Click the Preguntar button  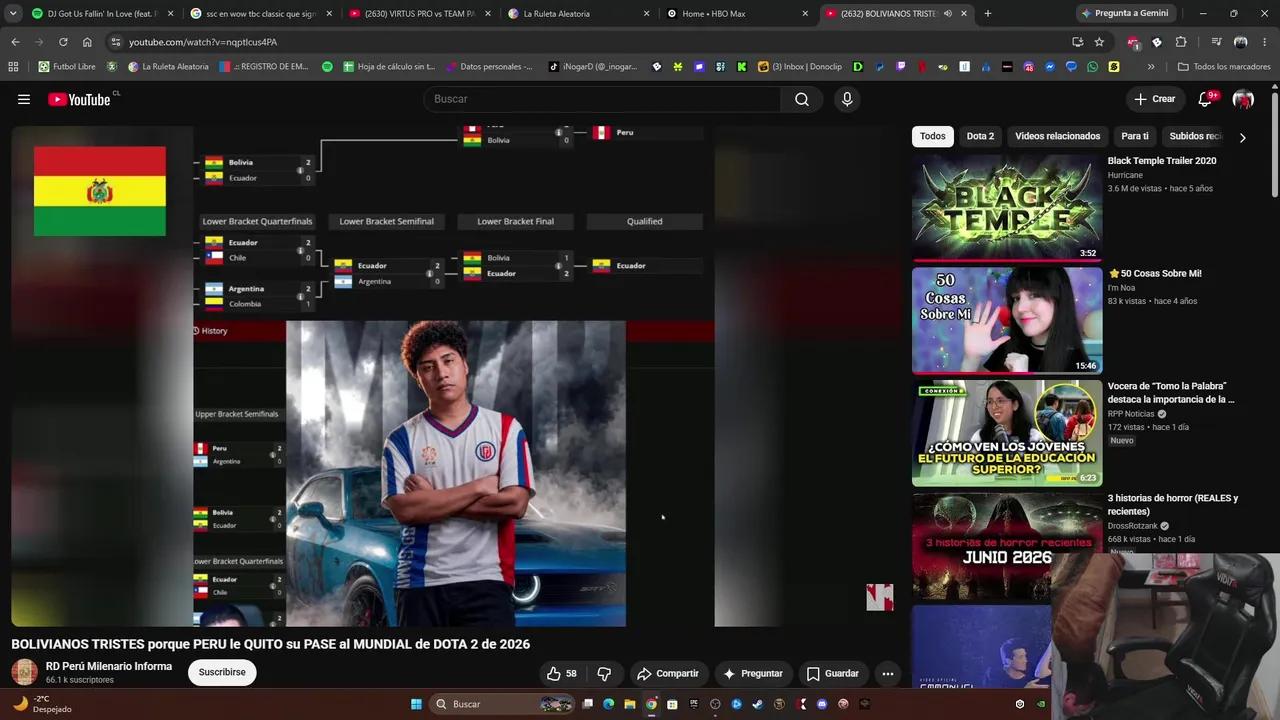tap(753, 673)
